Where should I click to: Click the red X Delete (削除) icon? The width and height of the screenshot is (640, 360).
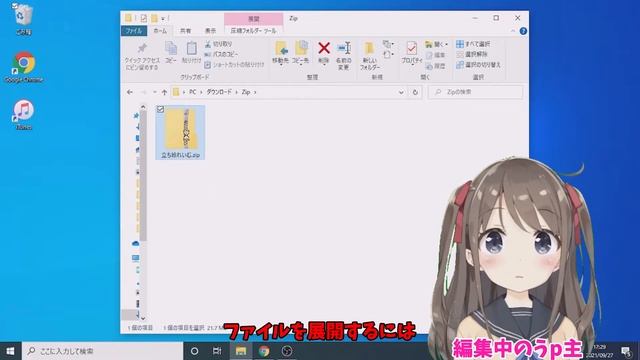(324, 48)
